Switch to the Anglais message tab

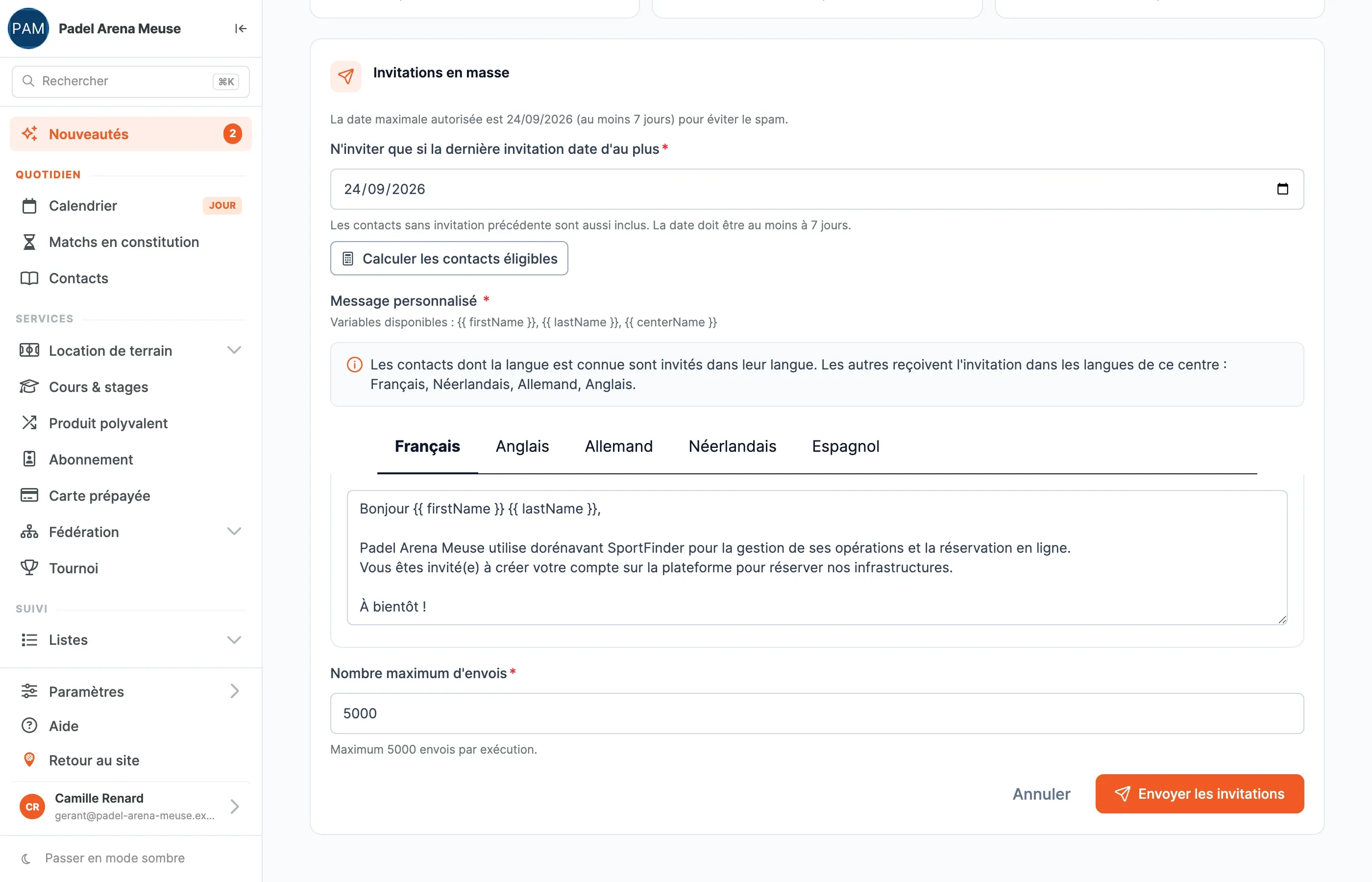522,446
